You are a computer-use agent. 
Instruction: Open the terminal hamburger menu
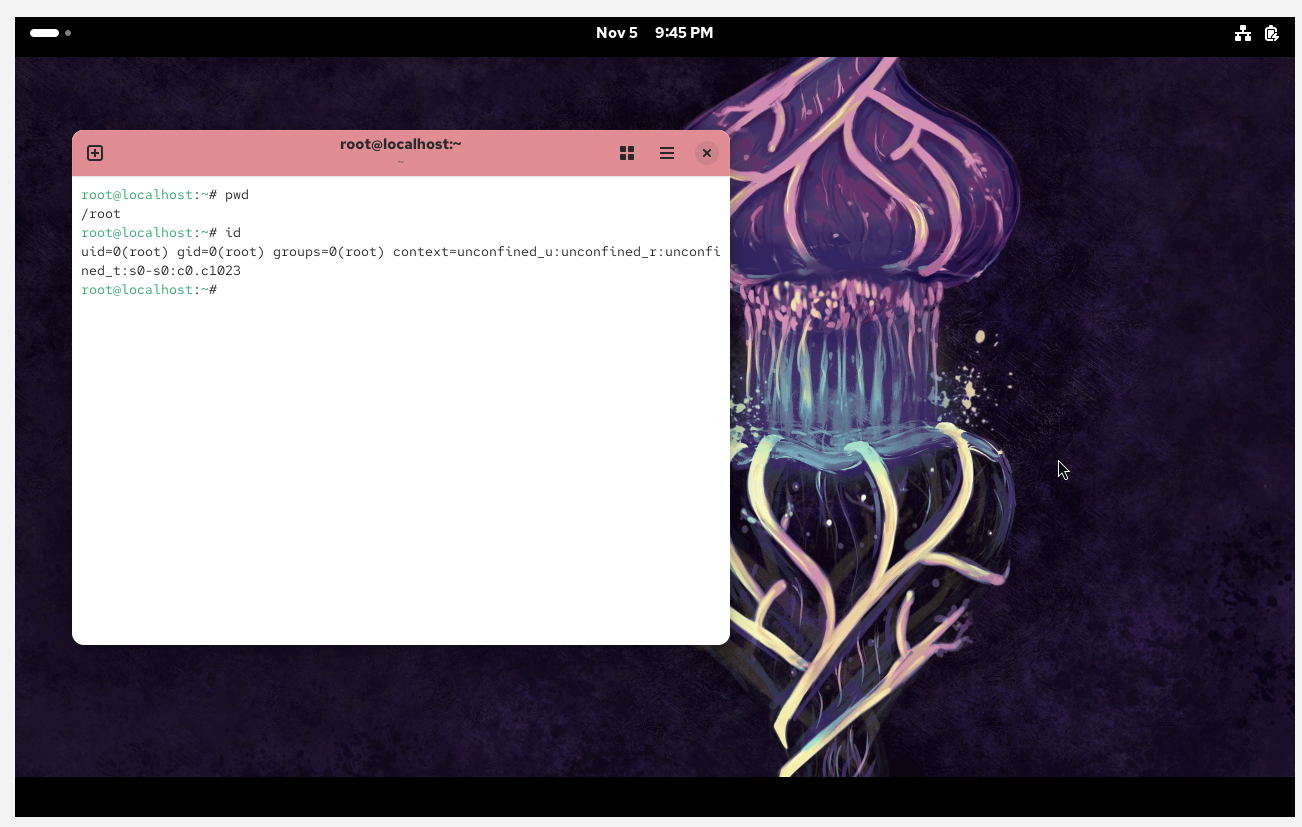[x=667, y=153]
